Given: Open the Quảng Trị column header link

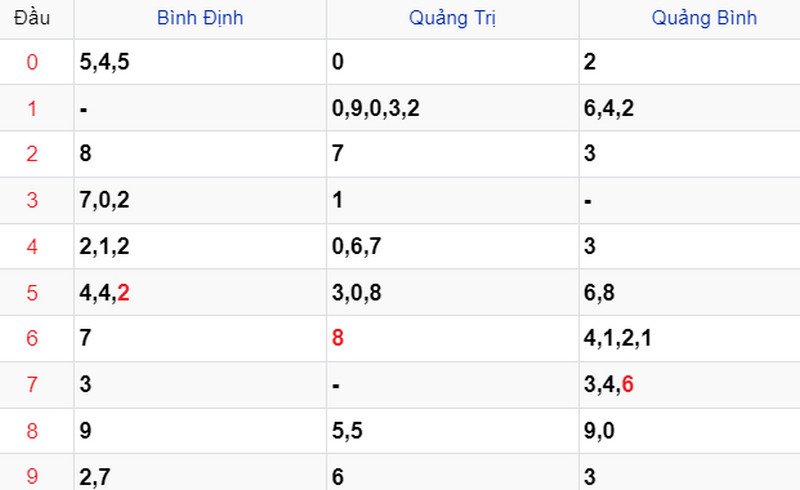Looking at the screenshot, I should click(x=451, y=18).
